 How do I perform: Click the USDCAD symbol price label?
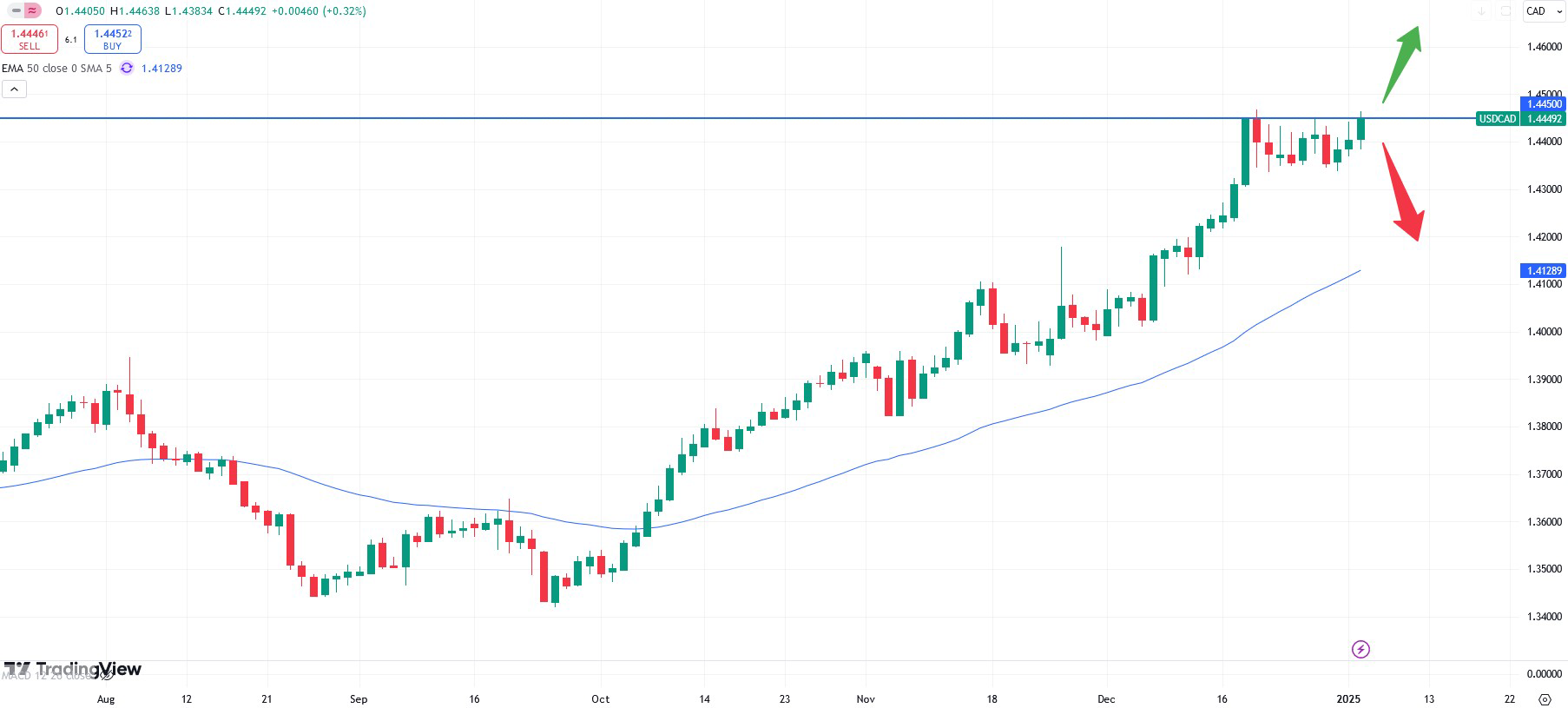tap(1498, 119)
